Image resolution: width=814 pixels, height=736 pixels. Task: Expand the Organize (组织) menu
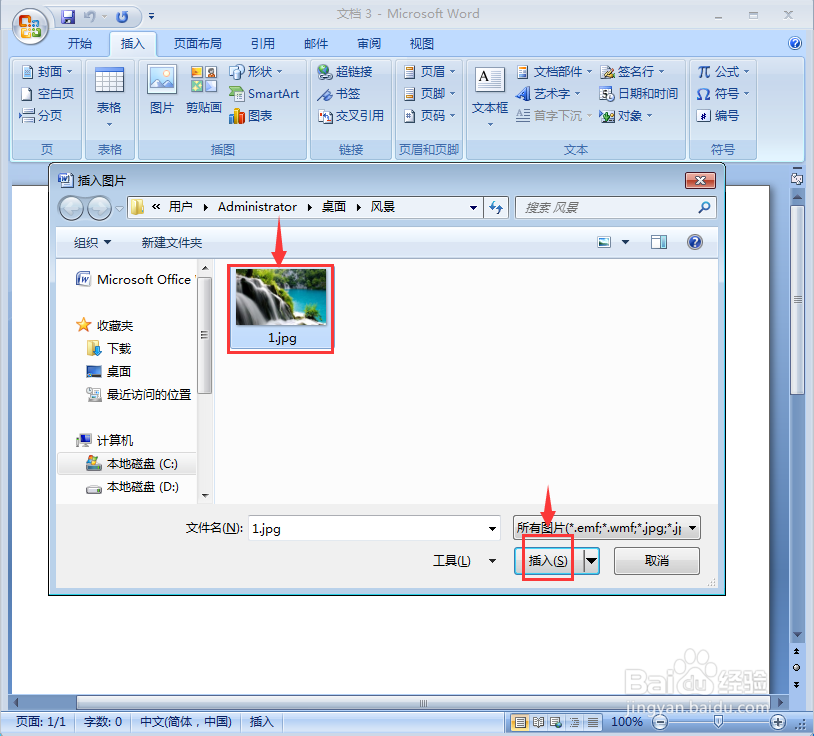pos(92,242)
